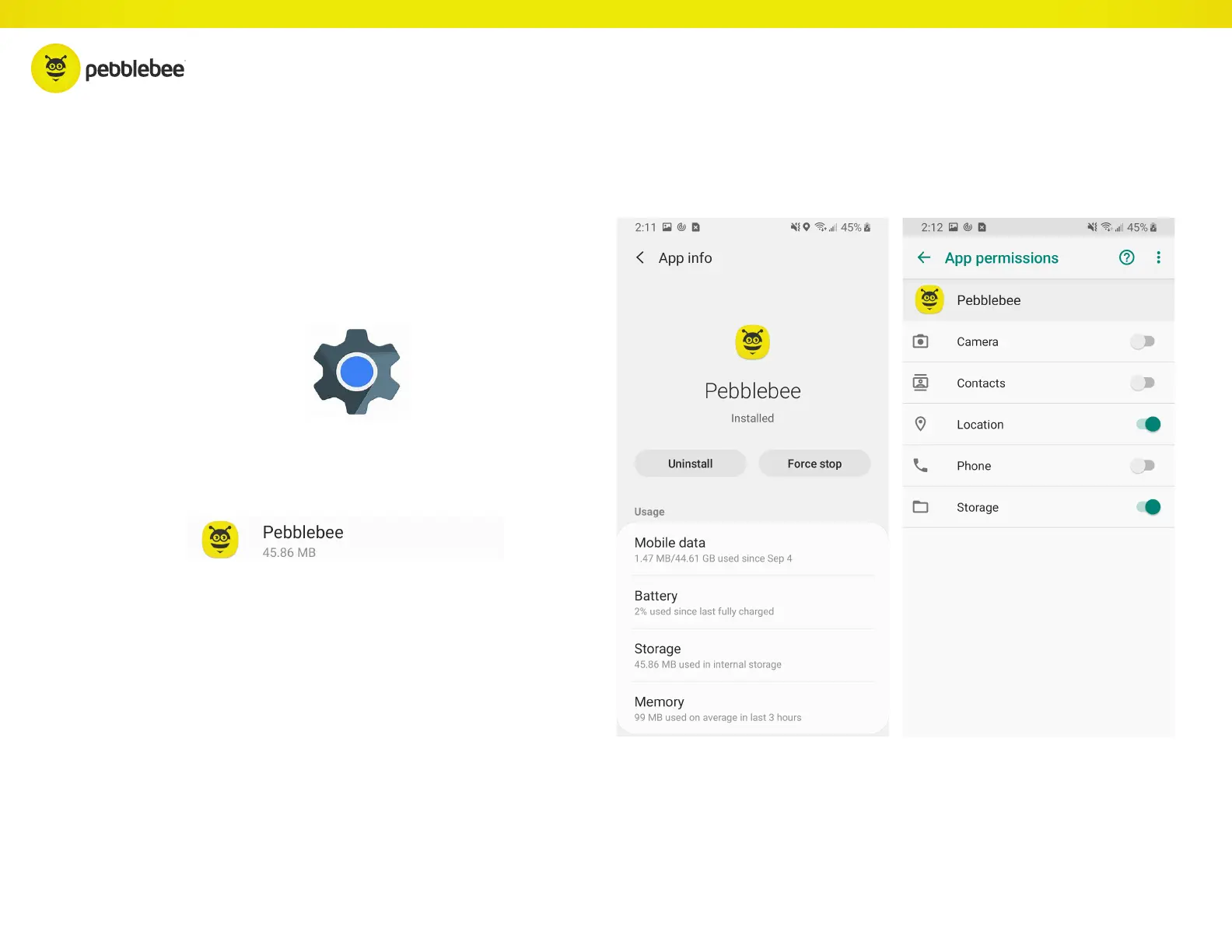This screenshot has height=952, width=1232.
Task: Click the Pebblebee name in App permissions header
Action: 989,300
